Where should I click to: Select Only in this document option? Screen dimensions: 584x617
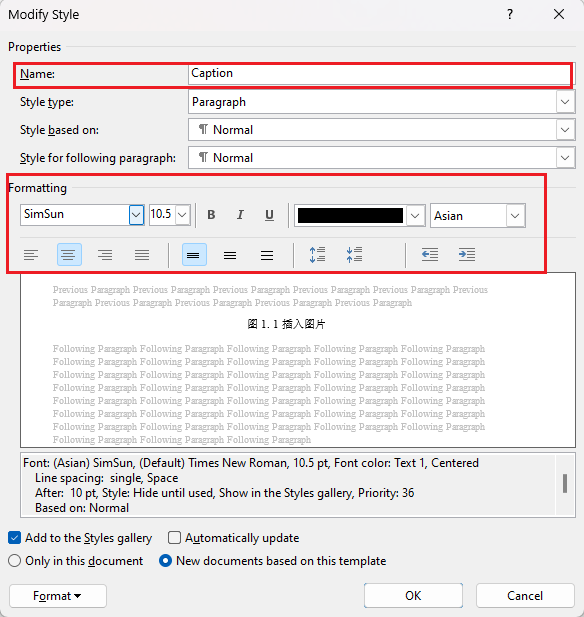point(15,560)
